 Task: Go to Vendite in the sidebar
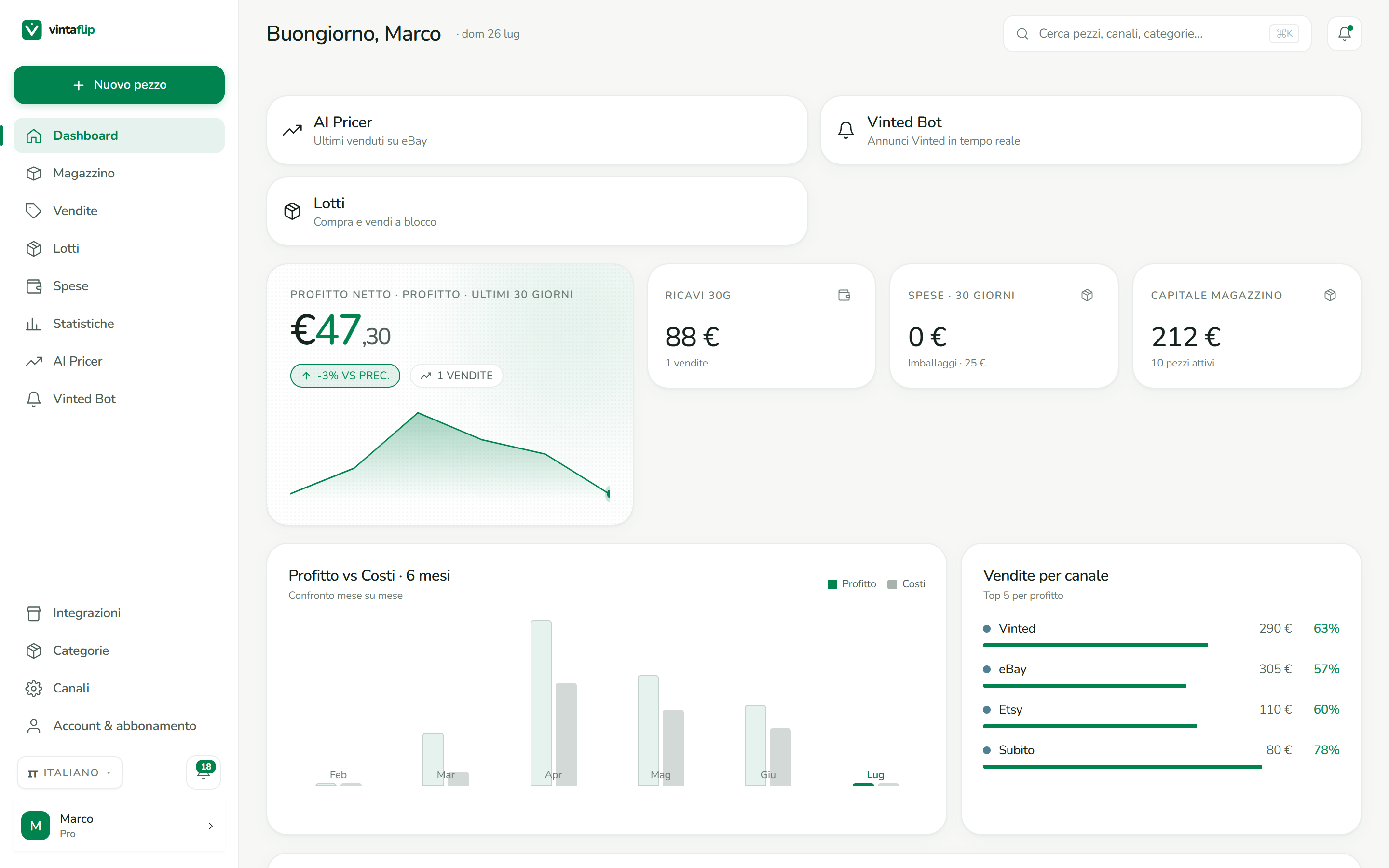(119, 211)
